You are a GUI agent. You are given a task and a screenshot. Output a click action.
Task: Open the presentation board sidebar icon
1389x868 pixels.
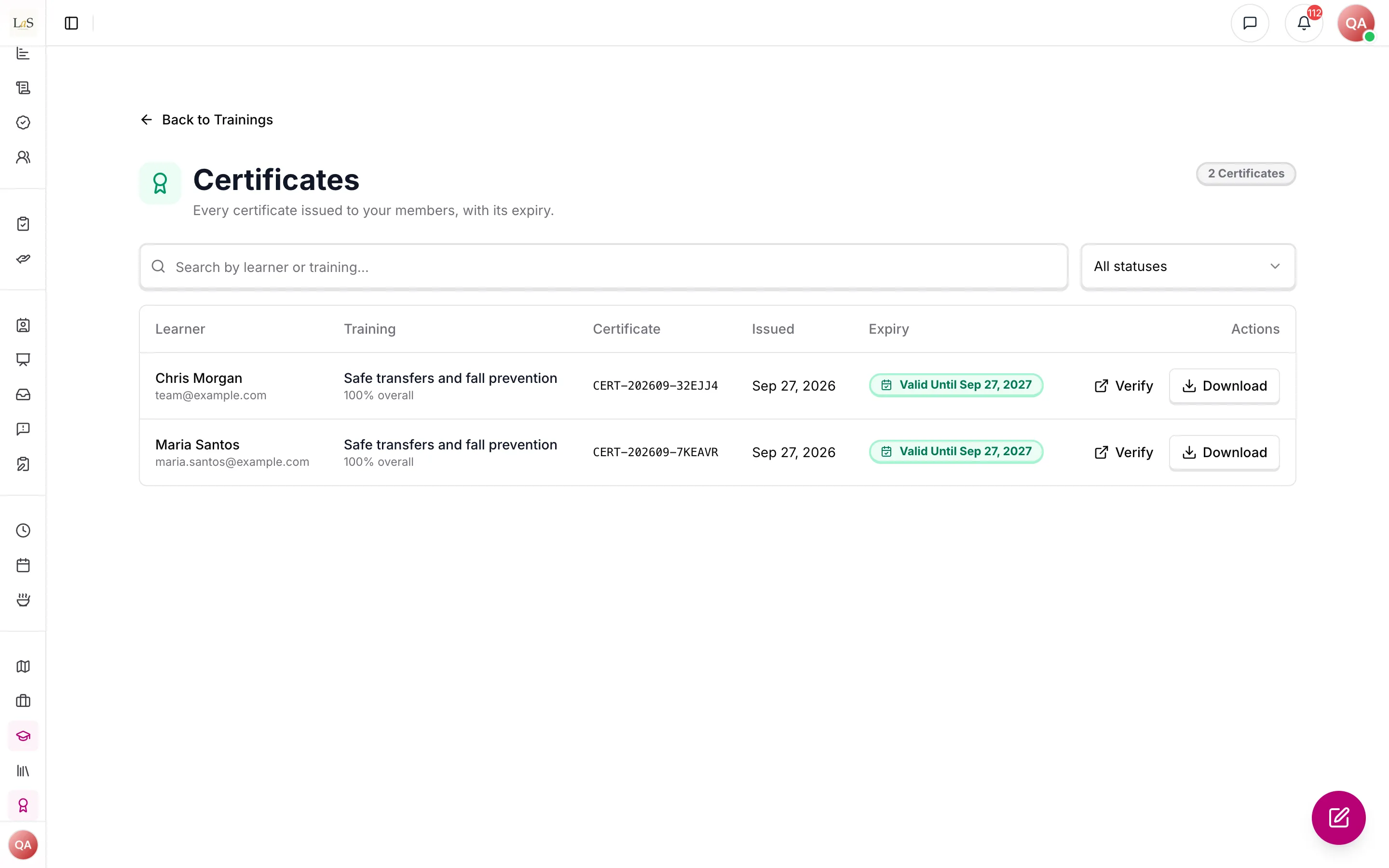coord(23,360)
